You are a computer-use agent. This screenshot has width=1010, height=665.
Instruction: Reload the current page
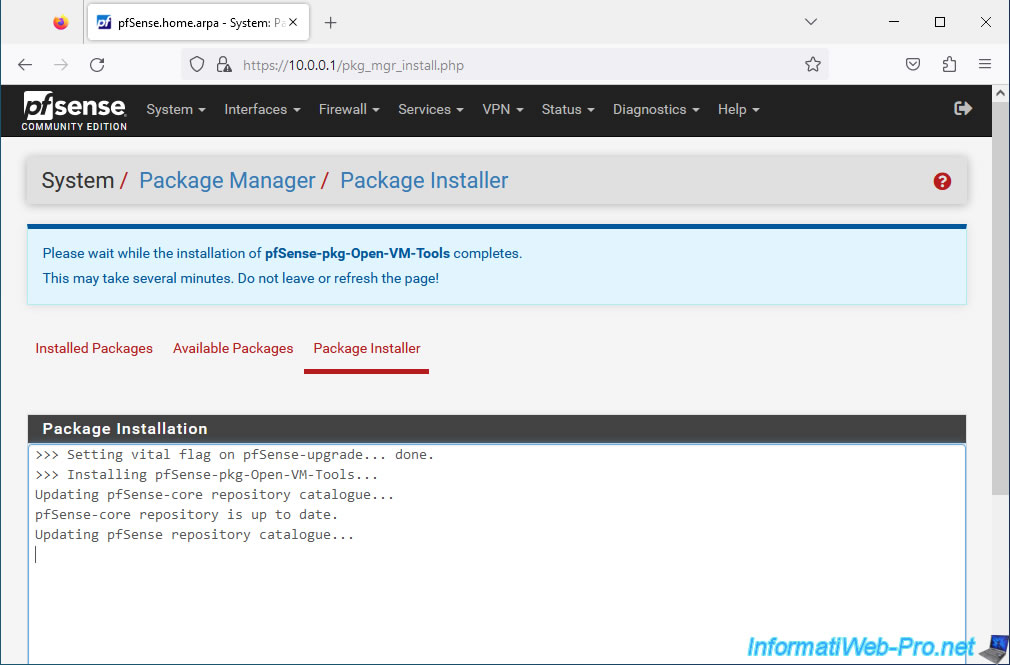[x=97, y=64]
